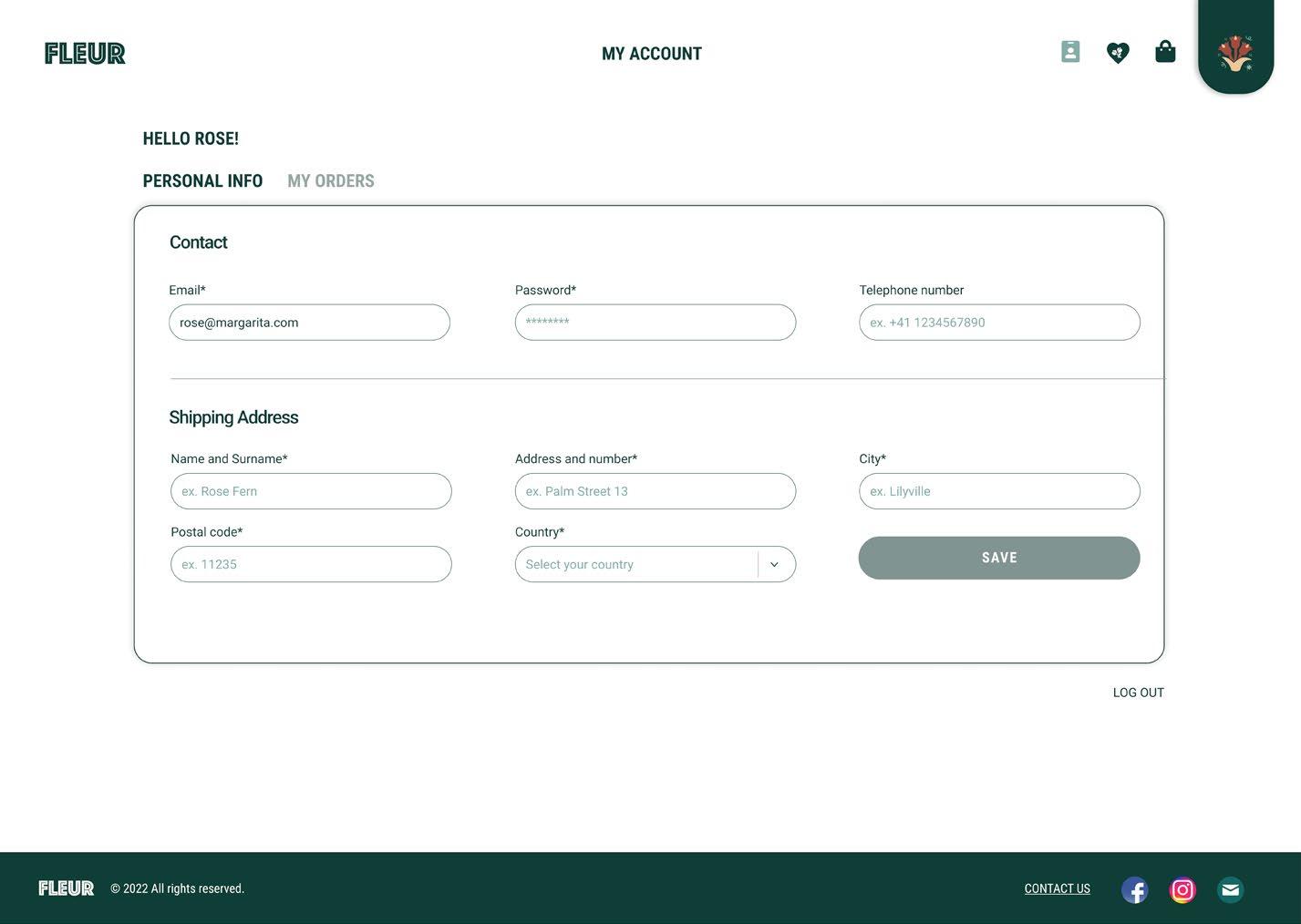Click the FLEUR footer logo

pos(67,888)
